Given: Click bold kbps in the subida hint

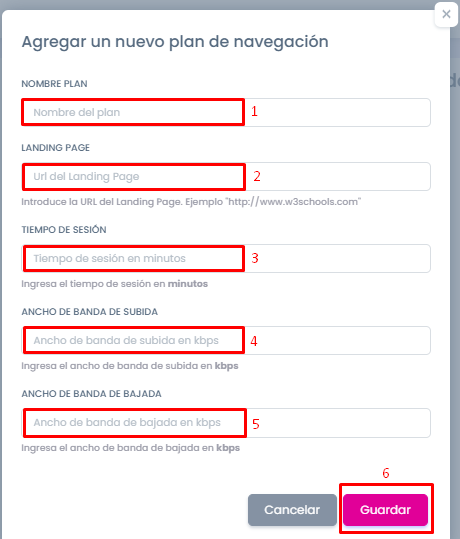Looking at the screenshot, I should pyautogui.click(x=227, y=366).
